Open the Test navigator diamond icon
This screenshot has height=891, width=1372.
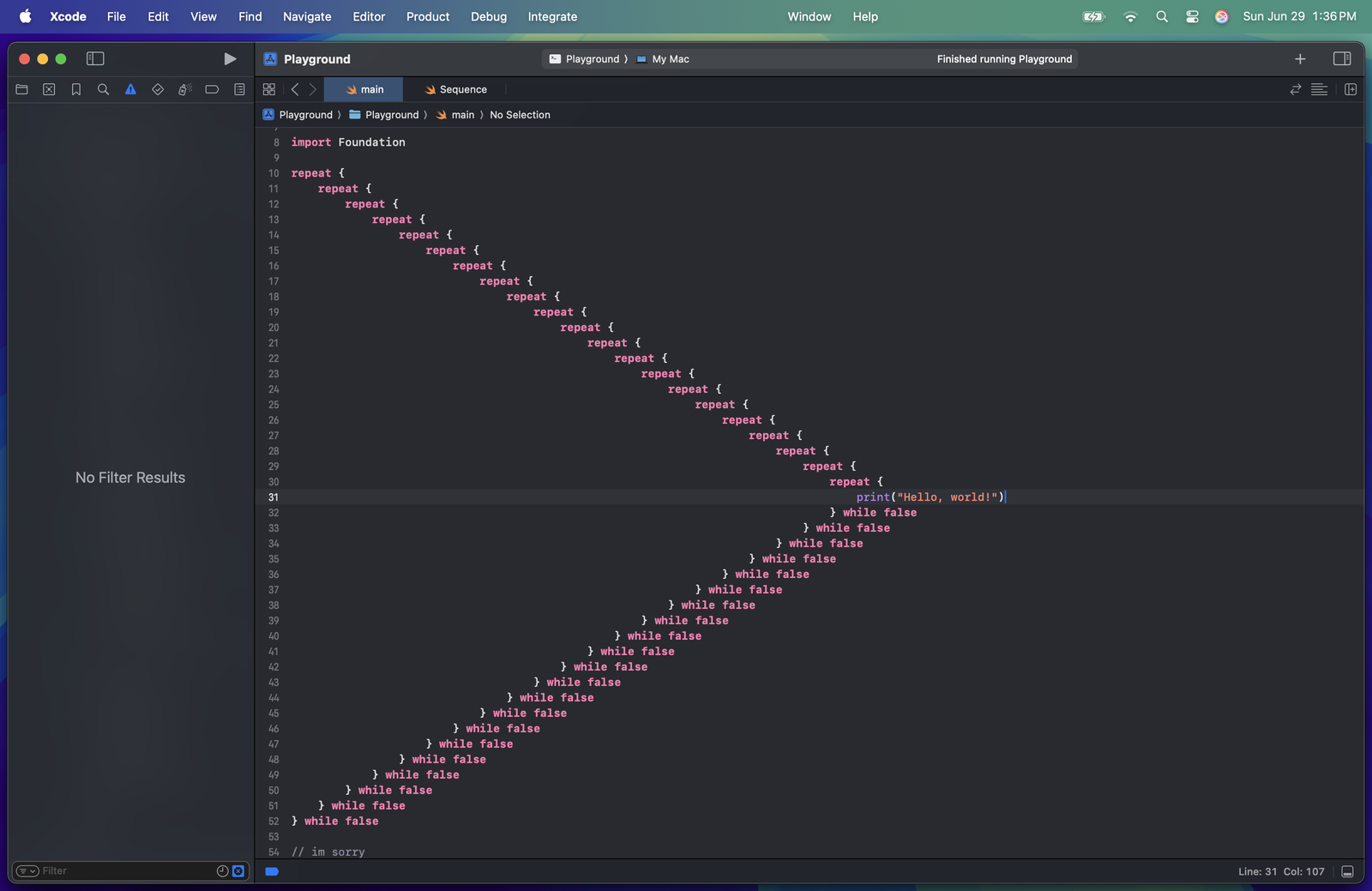[158, 89]
